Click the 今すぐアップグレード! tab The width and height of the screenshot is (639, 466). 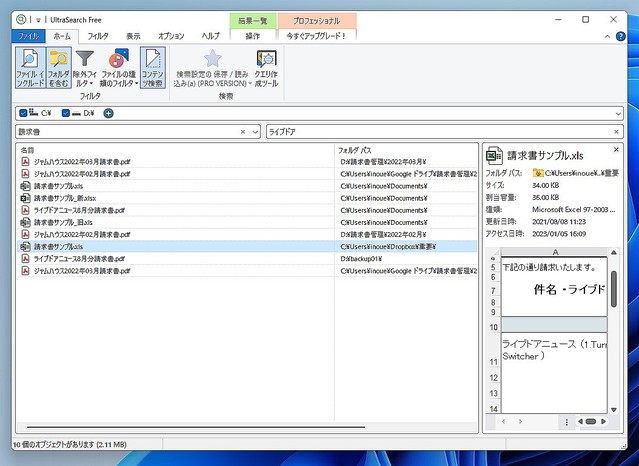(x=316, y=36)
